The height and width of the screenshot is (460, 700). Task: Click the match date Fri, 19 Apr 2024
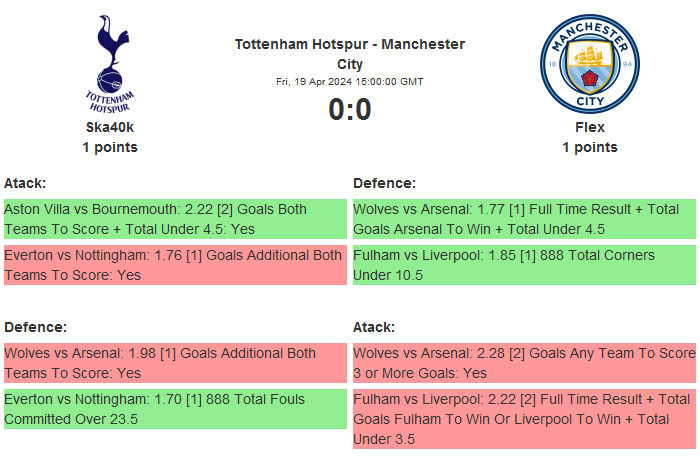pos(350,82)
